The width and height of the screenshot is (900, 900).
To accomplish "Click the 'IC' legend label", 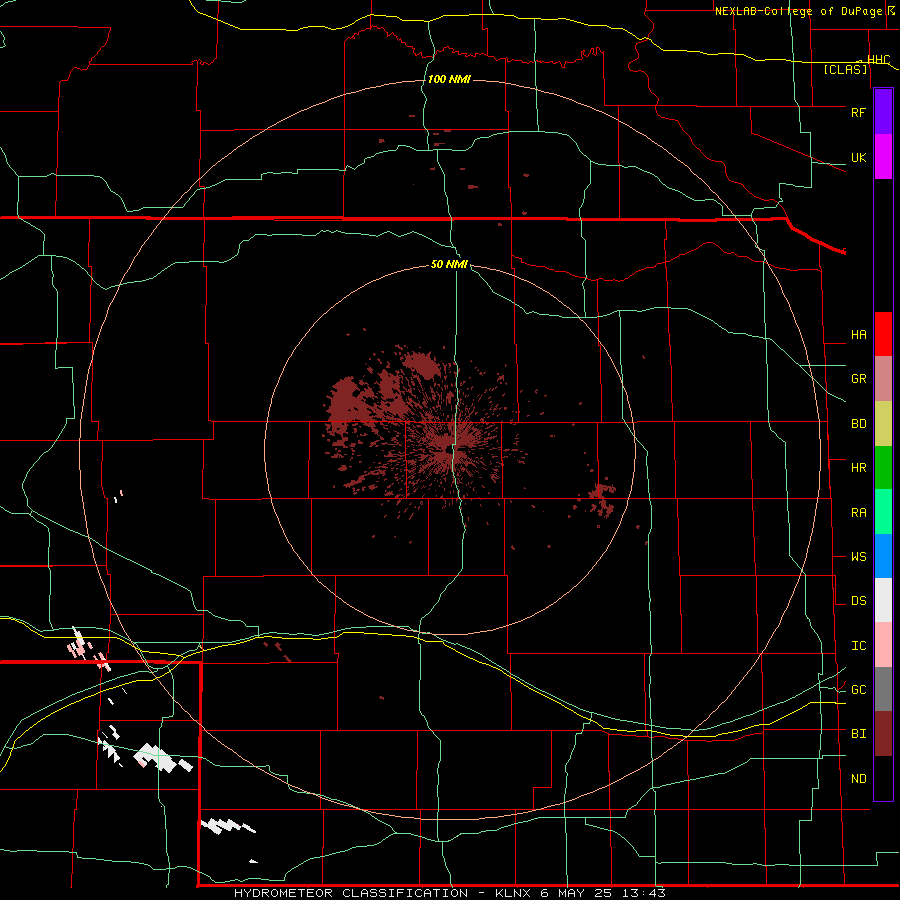I will 858,646.
